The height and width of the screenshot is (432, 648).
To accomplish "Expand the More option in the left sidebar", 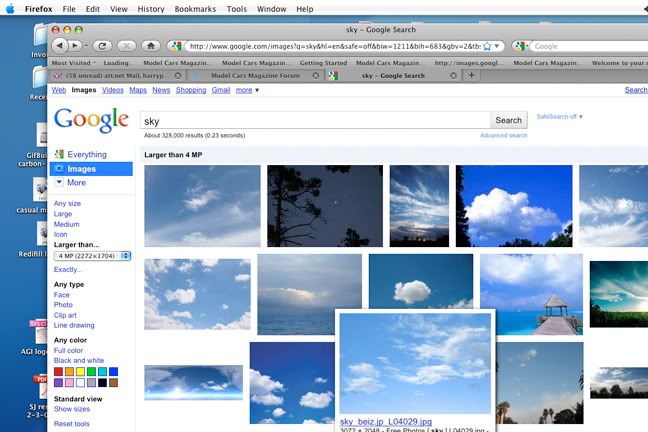I will point(71,182).
